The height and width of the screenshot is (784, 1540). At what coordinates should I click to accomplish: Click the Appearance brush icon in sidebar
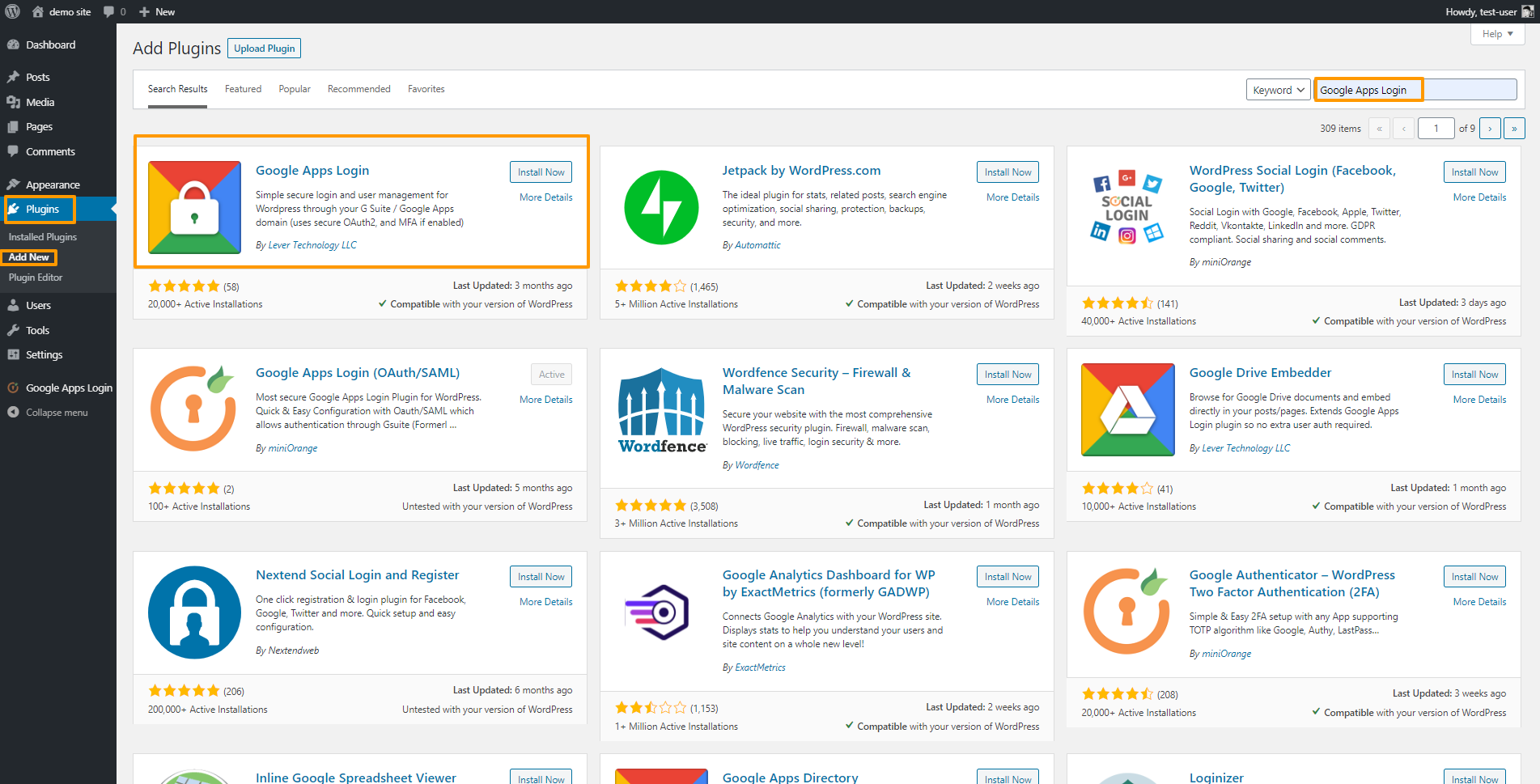pyautogui.click(x=13, y=184)
